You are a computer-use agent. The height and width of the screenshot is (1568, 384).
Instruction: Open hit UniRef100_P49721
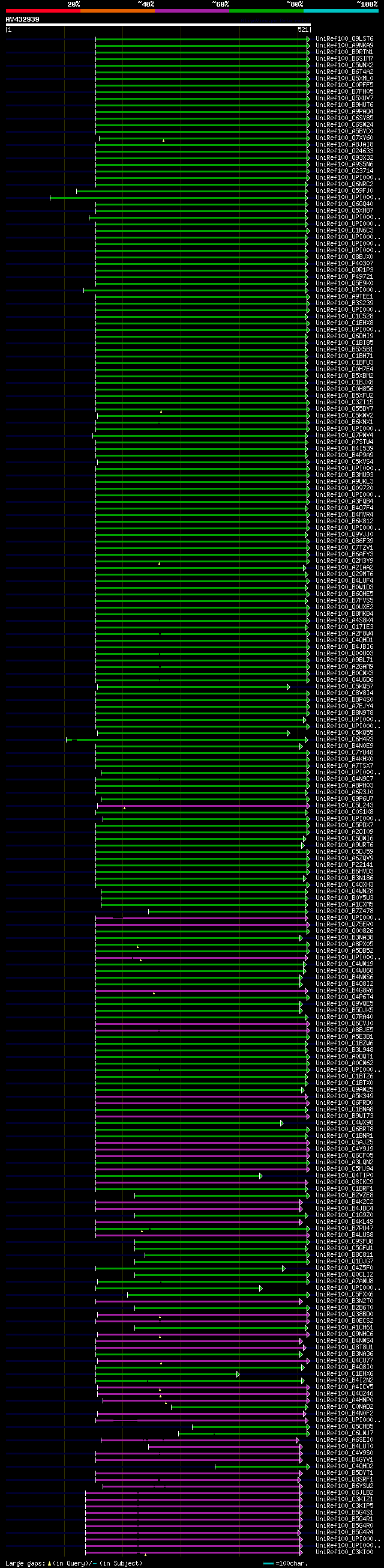tap(344, 277)
